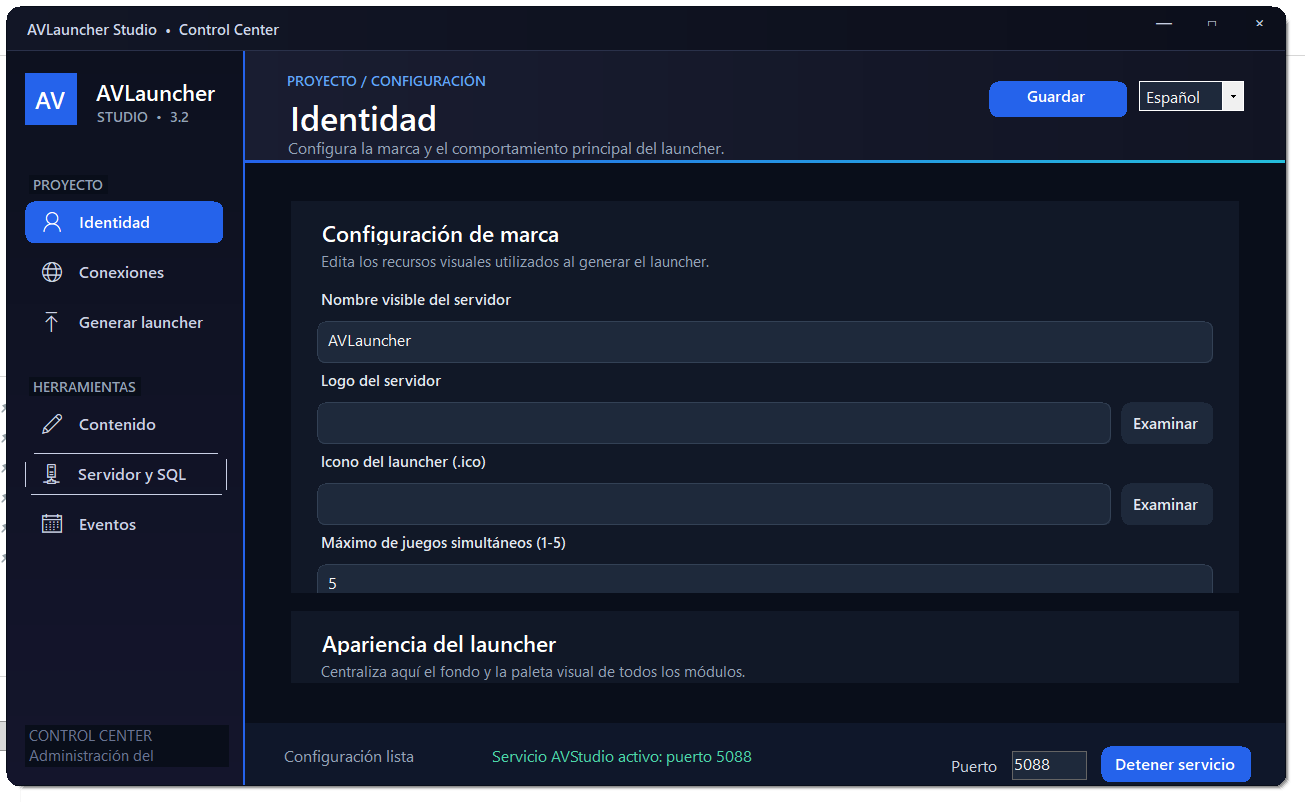Focus the Nombre visible del servidor field
Viewport: 1305px width, 802px height.
point(764,341)
